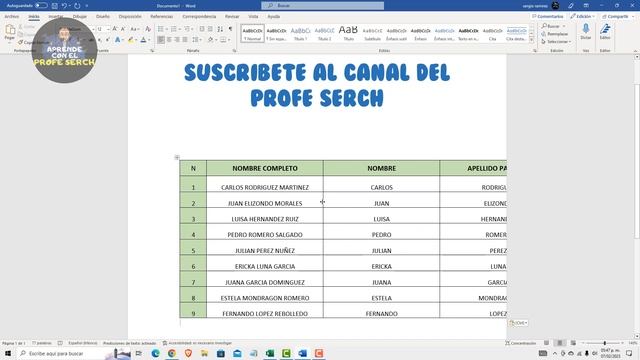
Task: Click Decrease Font Size icon
Action: (x=123, y=29)
